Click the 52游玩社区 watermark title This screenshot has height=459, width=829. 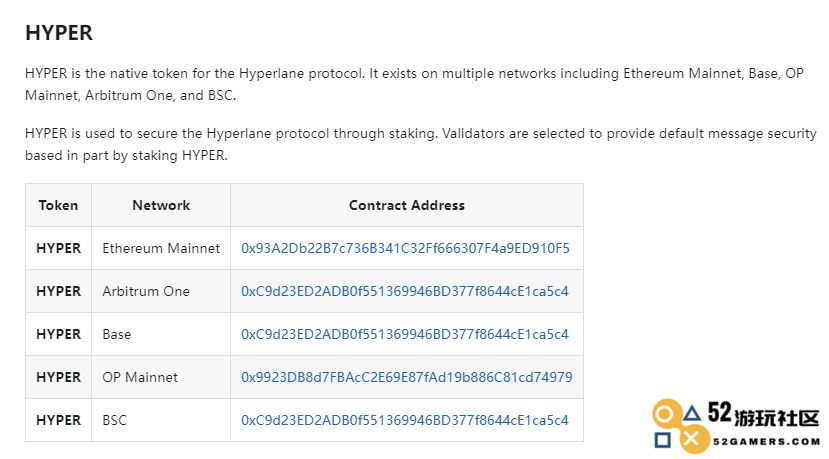coord(763,415)
